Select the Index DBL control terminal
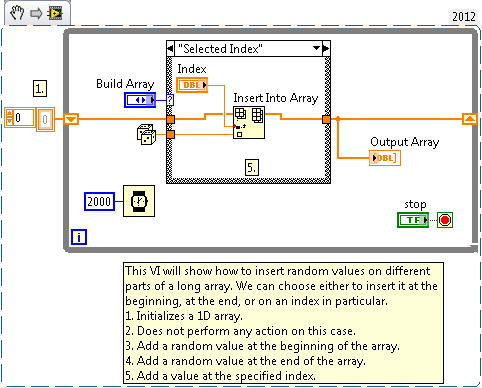 pyautogui.click(x=192, y=85)
